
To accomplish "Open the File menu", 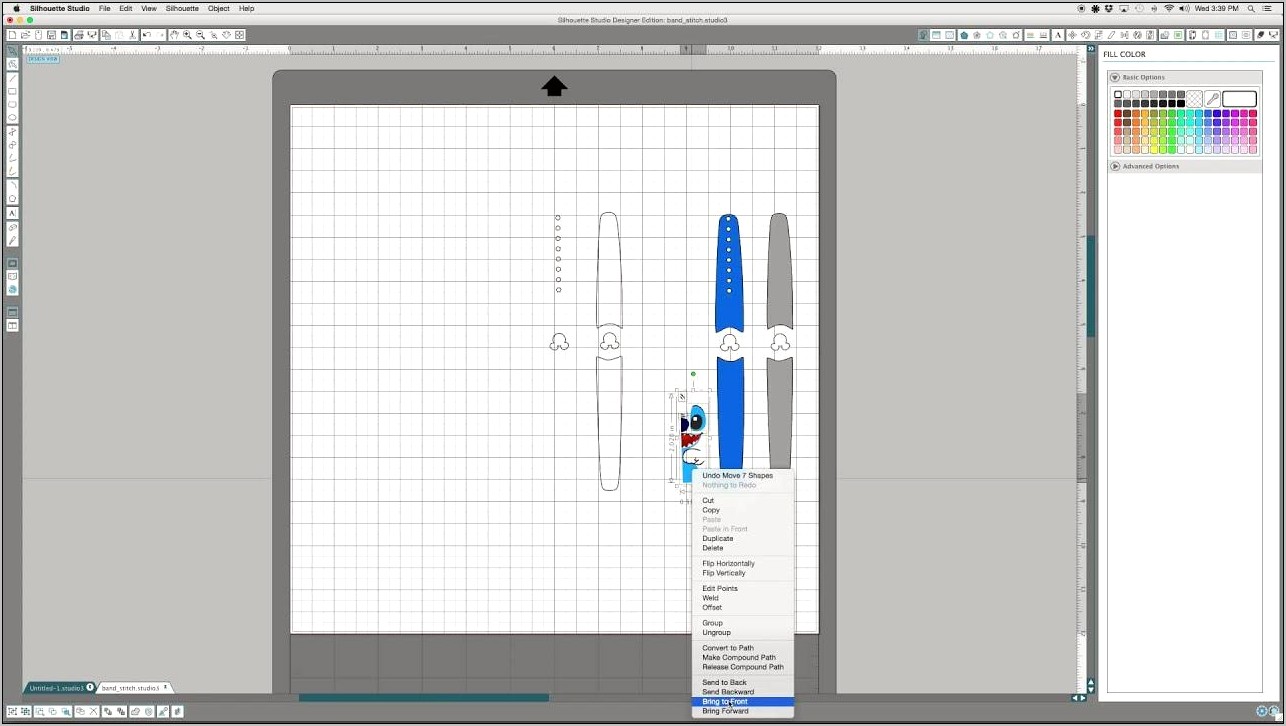I will click(104, 8).
